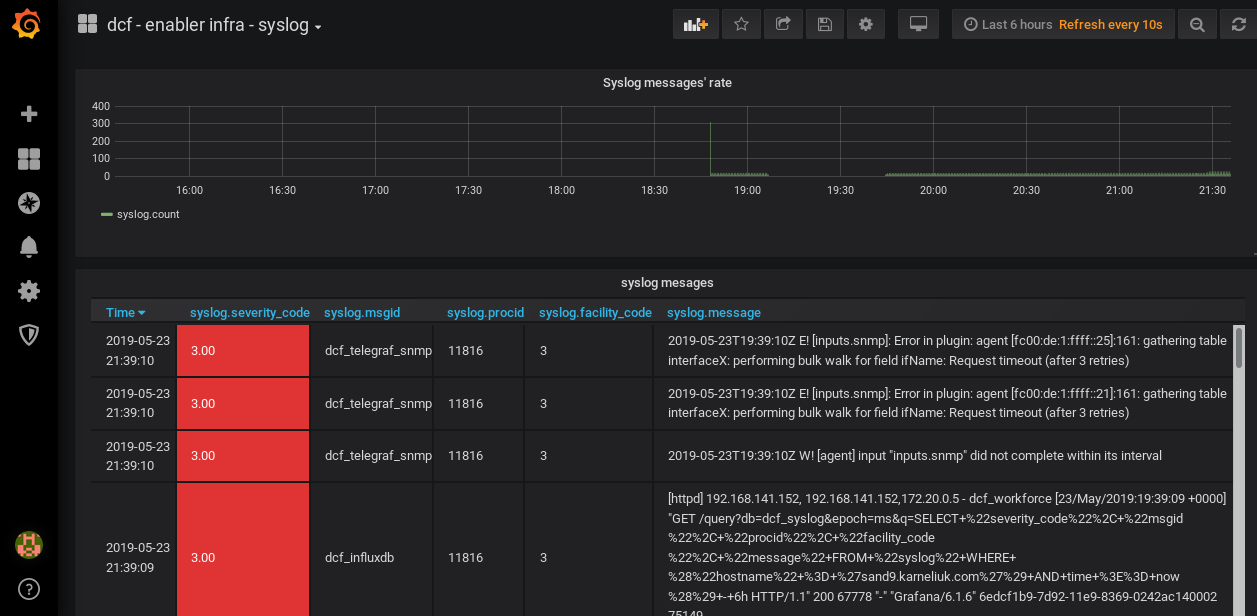Image resolution: width=1257 pixels, height=616 pixels.
Task: Share the dashboard
Action: [783, 25]
